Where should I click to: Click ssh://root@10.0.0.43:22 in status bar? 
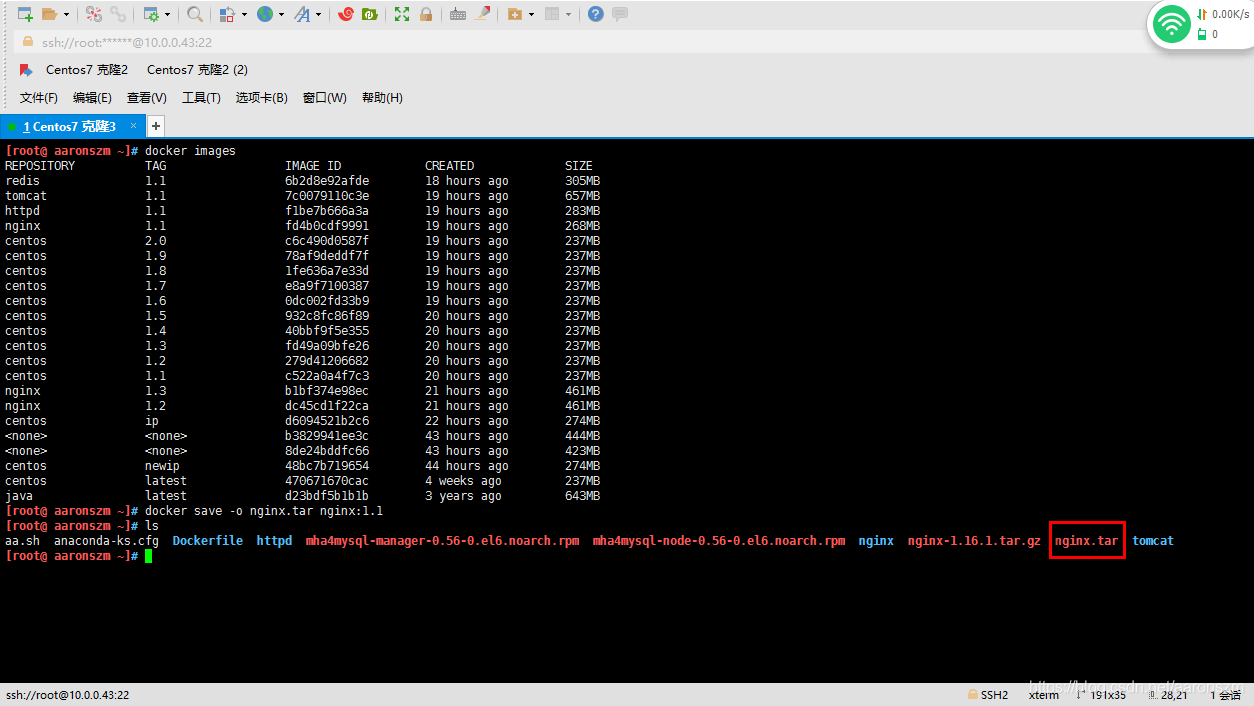(x=68, y=695)
